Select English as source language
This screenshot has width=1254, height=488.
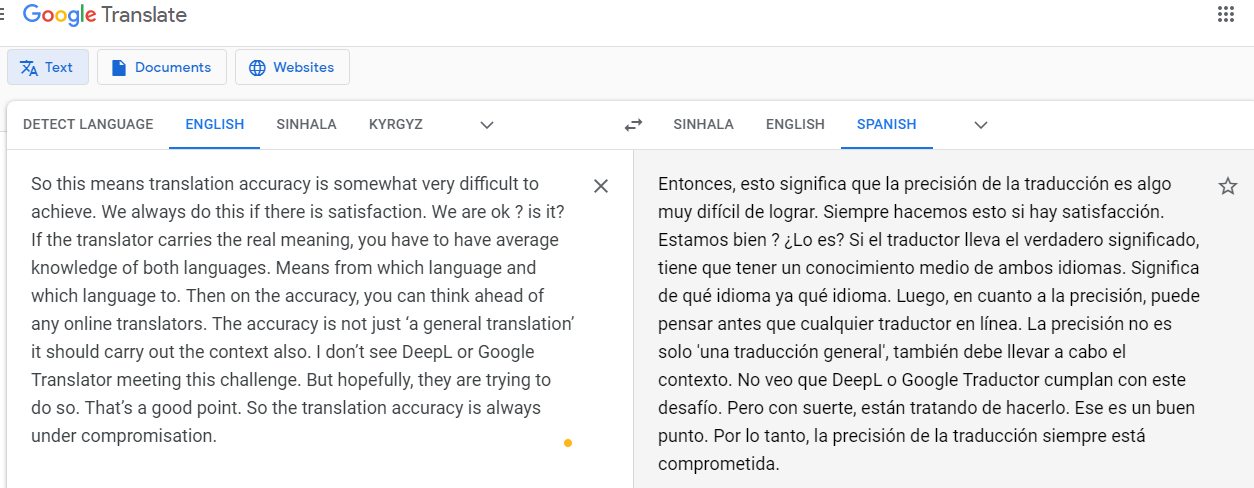click(214, 125)
